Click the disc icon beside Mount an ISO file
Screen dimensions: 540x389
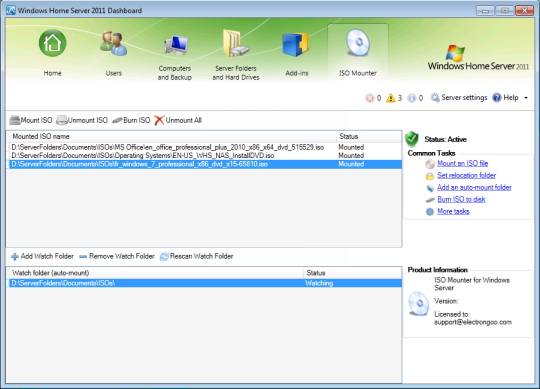tap(430, 164)
